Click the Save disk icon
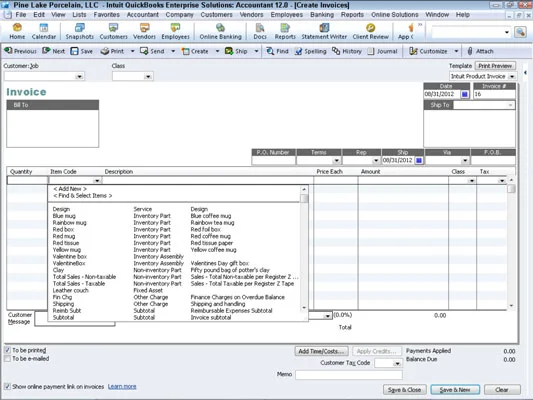The width and height of the screenshot is (533, 400). (x=74, y=51)
